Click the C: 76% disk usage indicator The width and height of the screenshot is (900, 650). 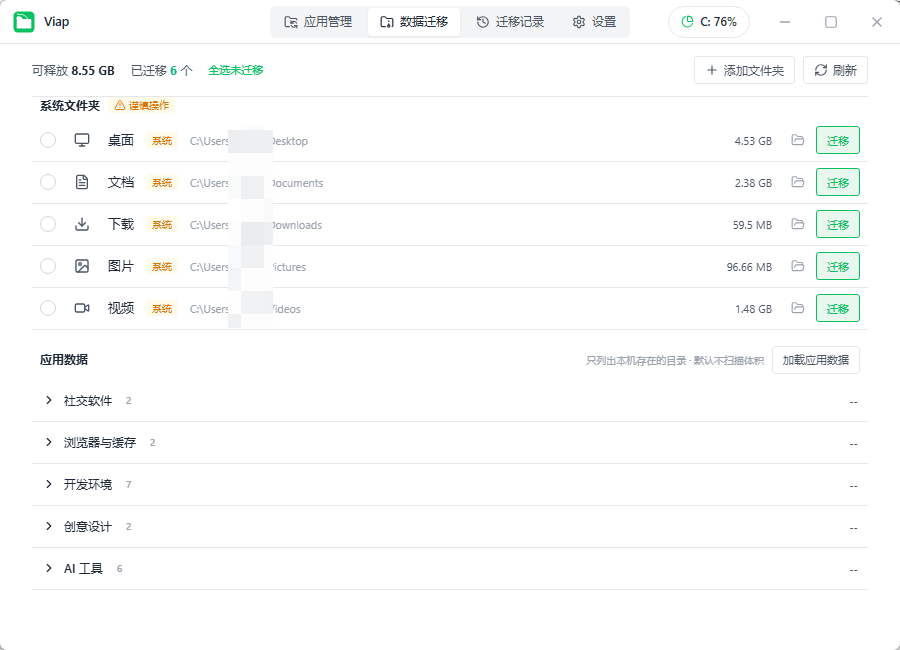[708, 22]
